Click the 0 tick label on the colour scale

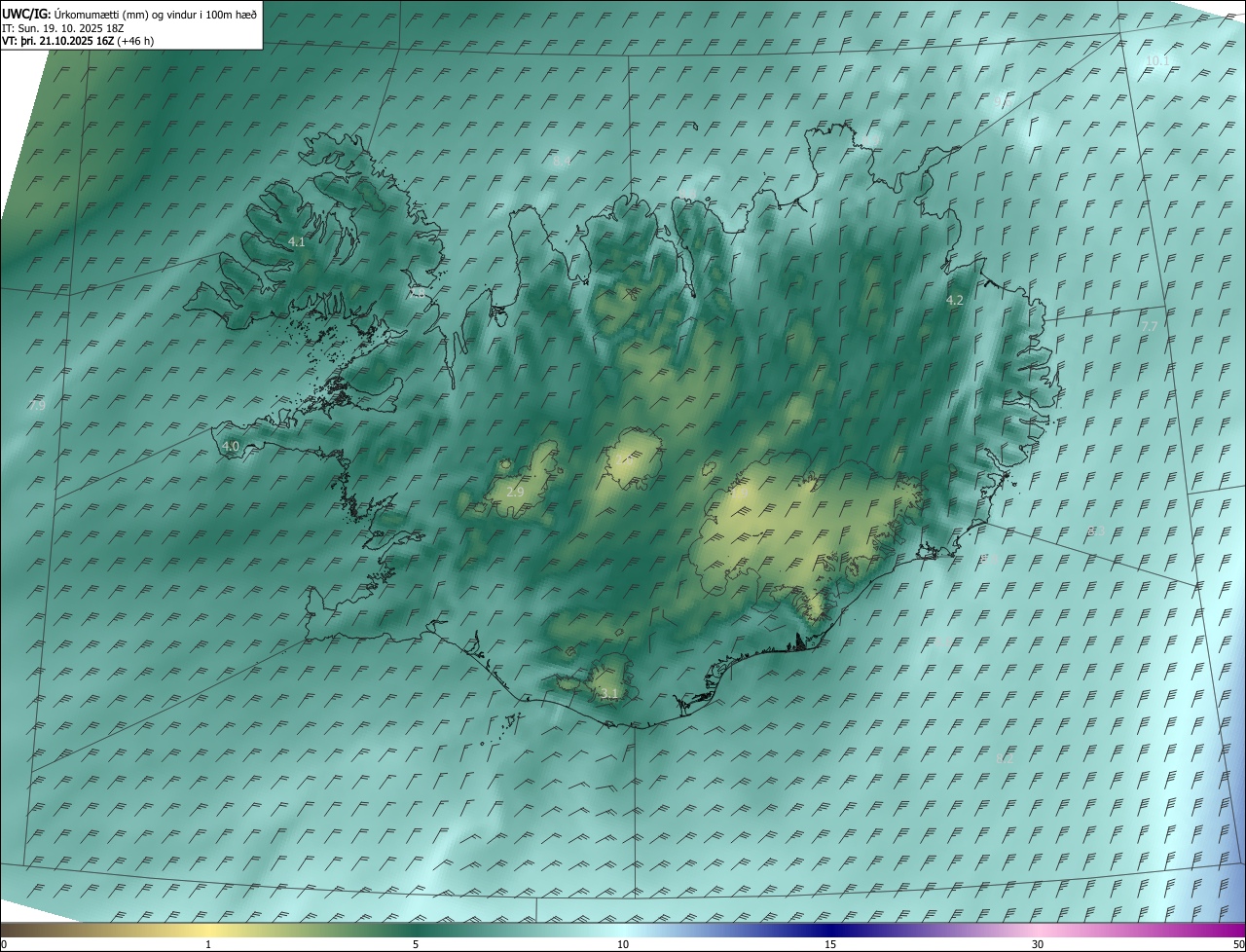[4, 945]
